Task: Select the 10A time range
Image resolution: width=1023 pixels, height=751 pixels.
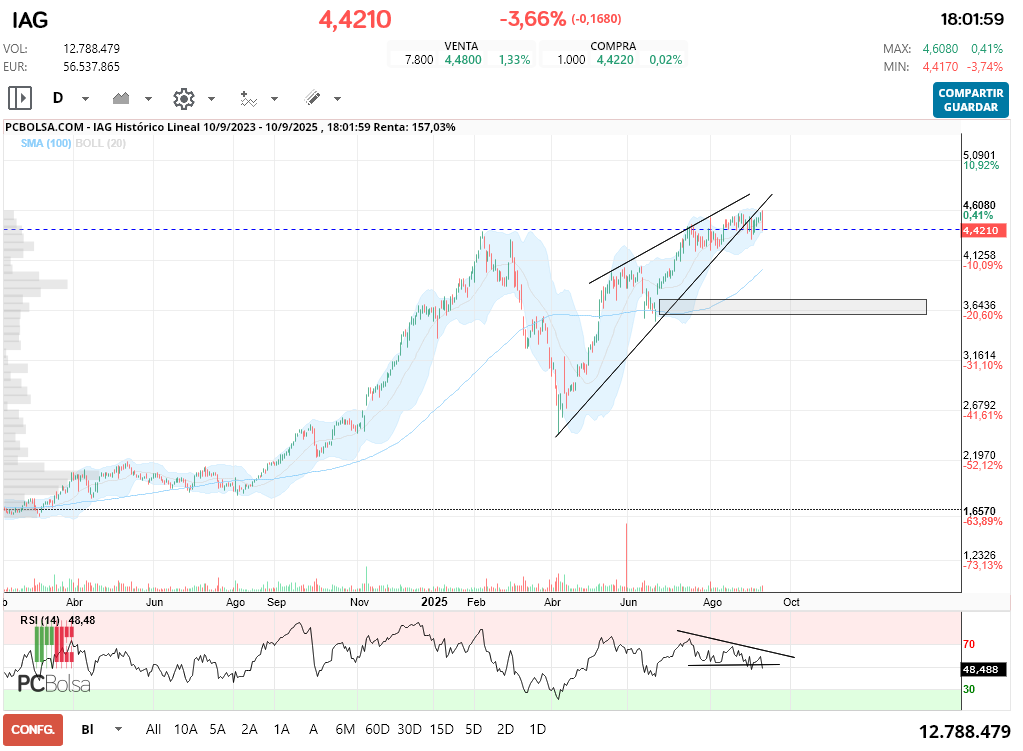Action: click(x=185, y=729)
